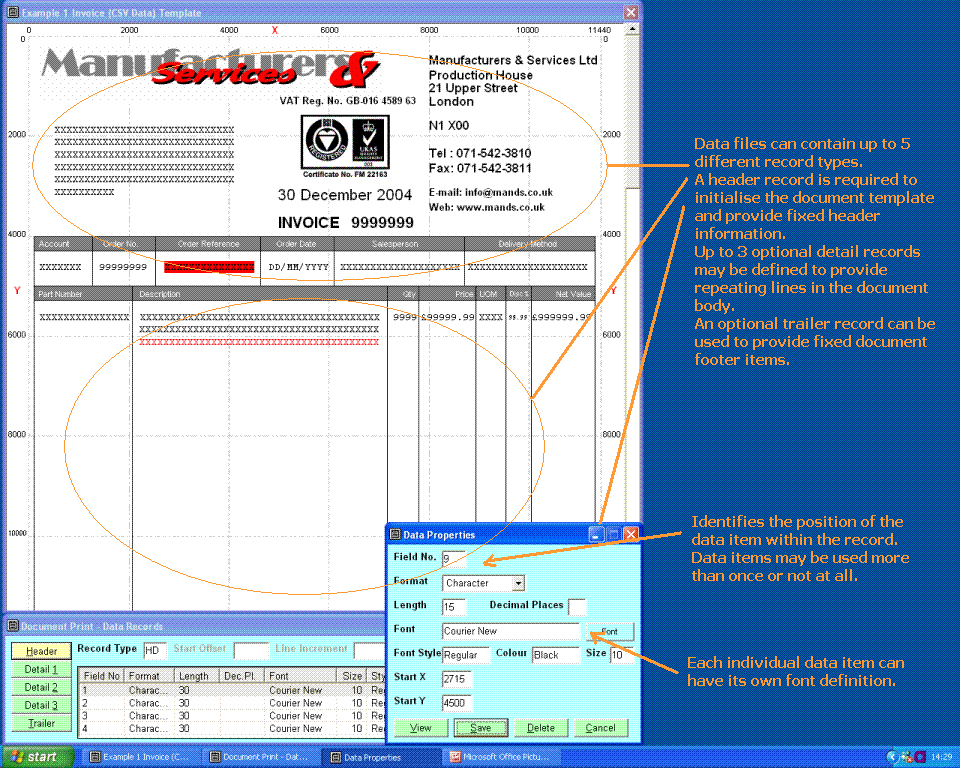Image resolution: width=960 pixels, height=768 pixels.
Task: Click the messenger icon in system tray
Action: click(905, 757)
